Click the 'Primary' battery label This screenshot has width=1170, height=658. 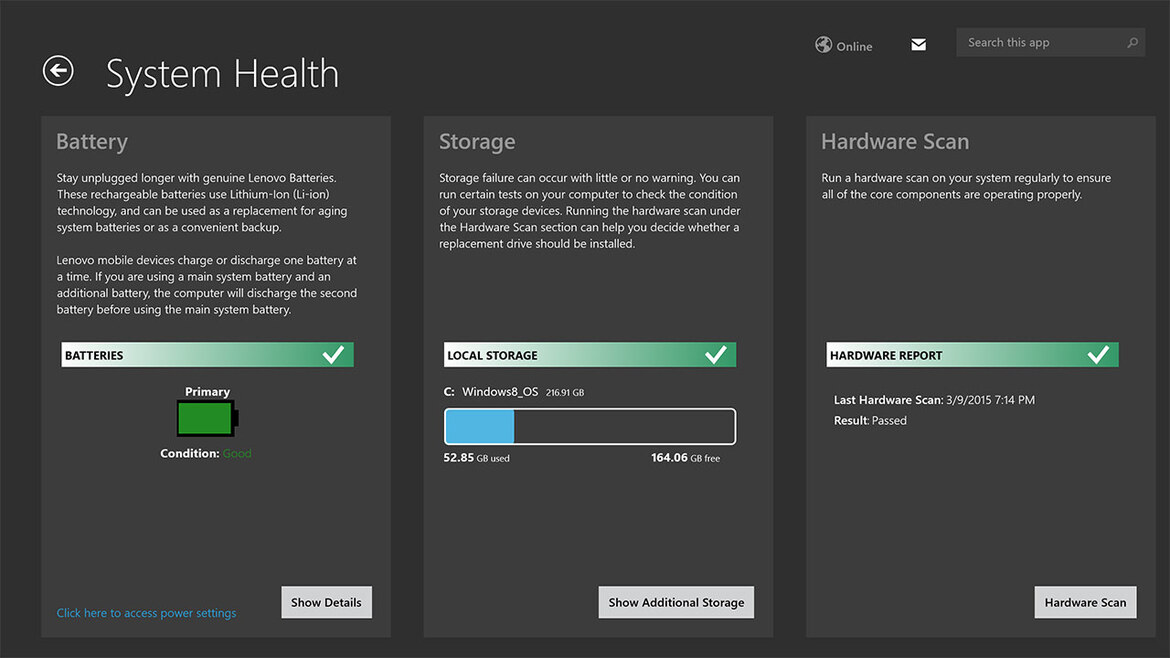[x=207, y=392]
